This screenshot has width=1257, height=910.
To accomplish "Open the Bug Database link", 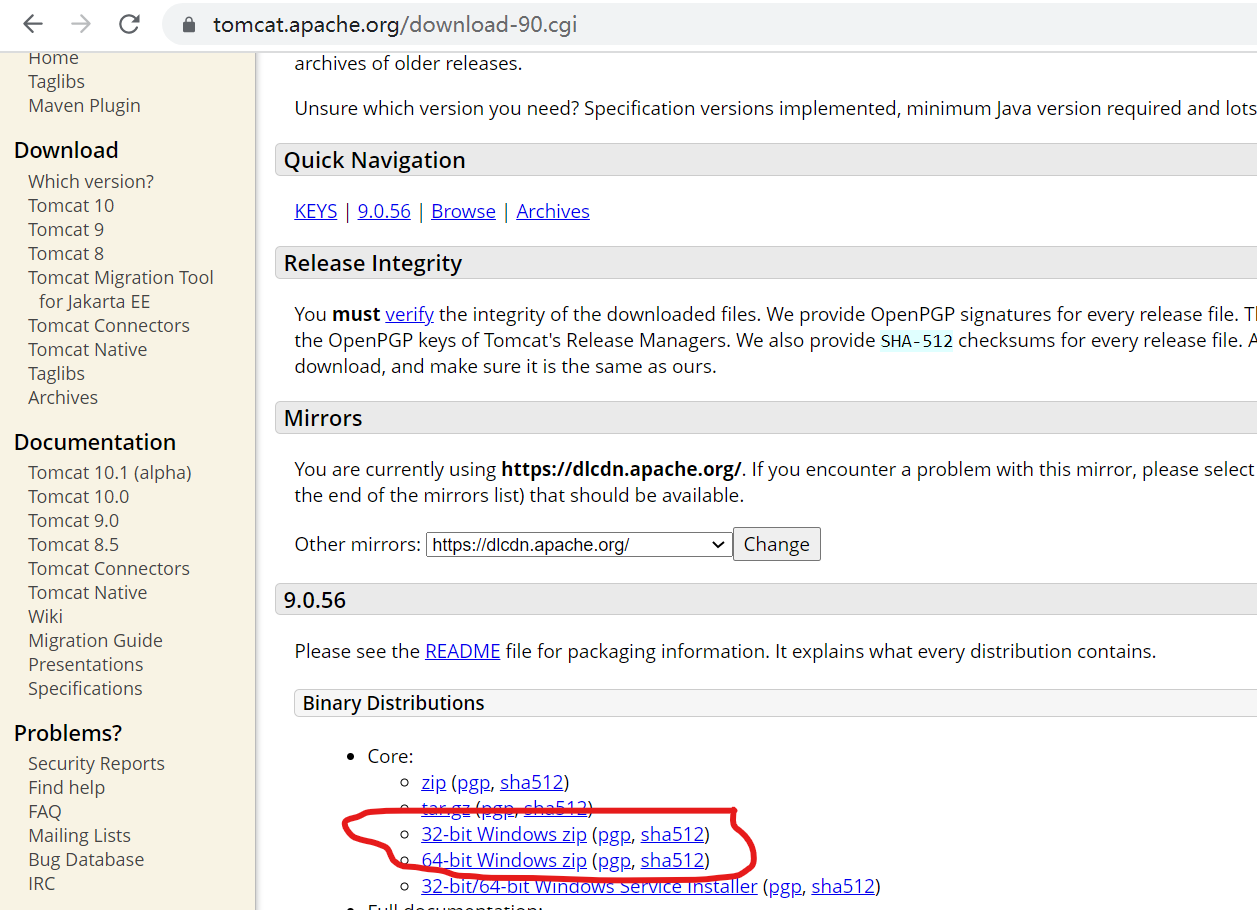I will pos(86,859).
